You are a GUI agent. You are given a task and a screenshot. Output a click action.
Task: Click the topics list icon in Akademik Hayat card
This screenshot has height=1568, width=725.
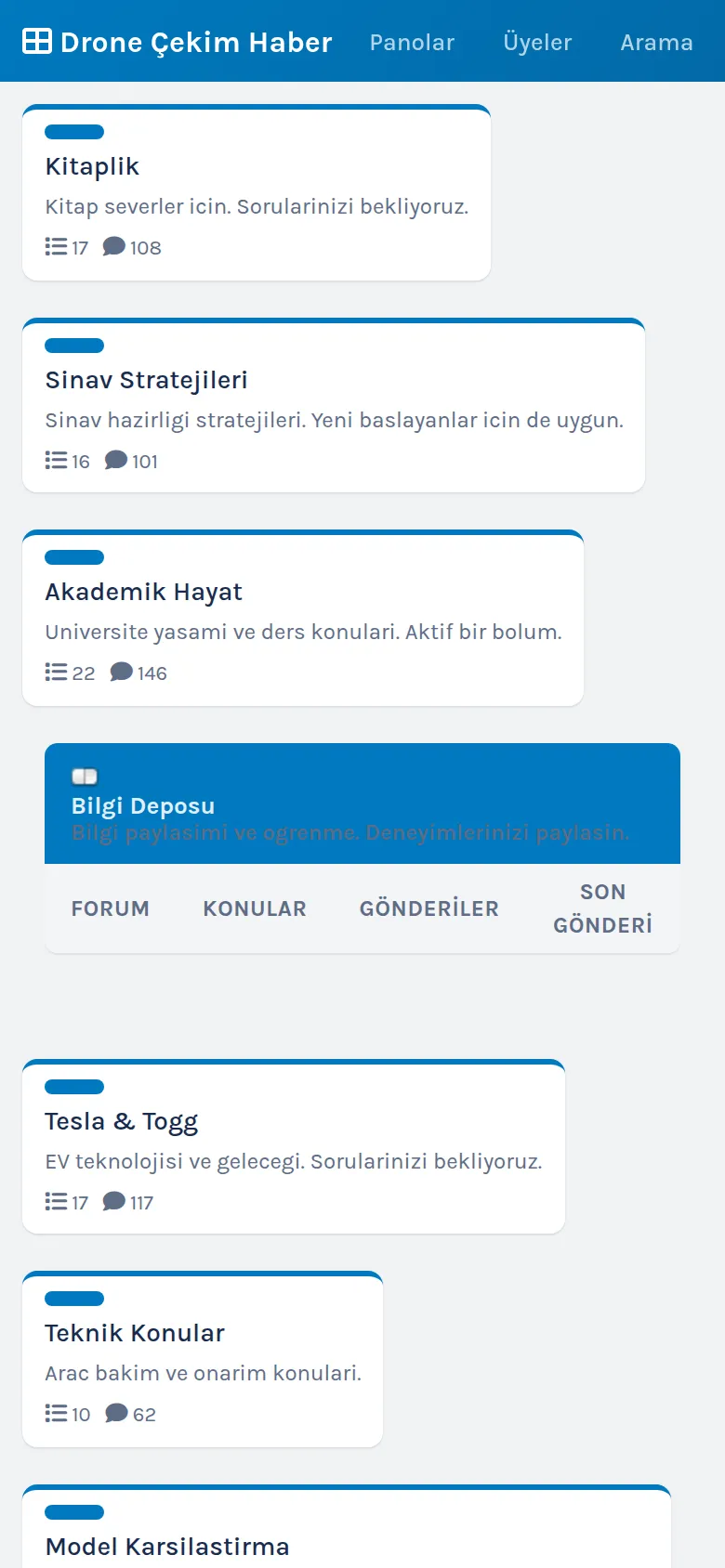pos(56,672)
